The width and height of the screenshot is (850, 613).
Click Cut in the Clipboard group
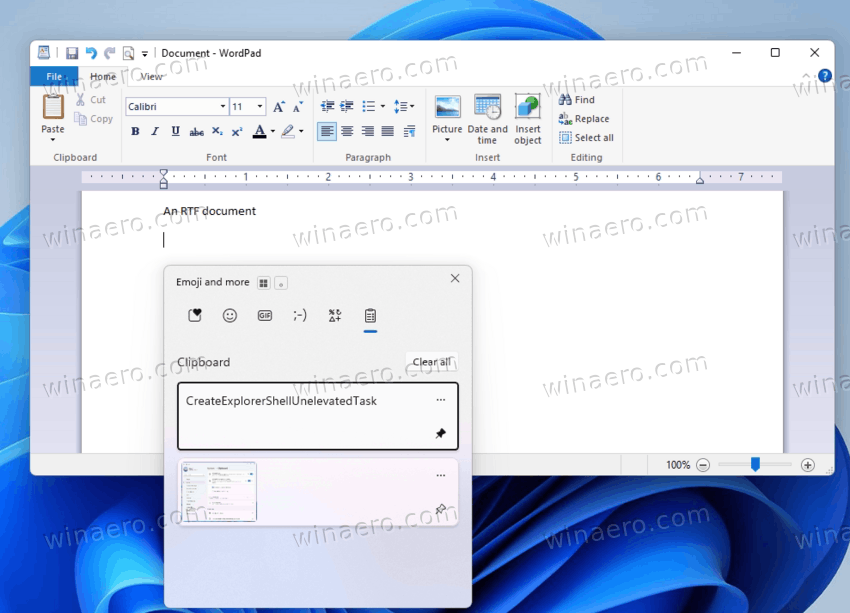point(91,100)
